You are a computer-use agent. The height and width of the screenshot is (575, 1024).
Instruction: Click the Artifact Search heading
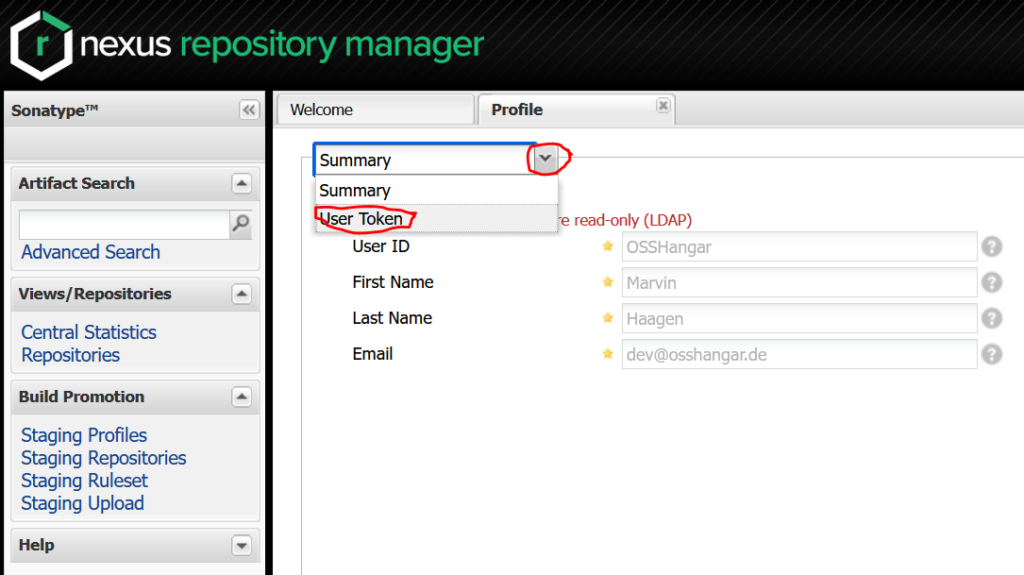pos(76,184)
